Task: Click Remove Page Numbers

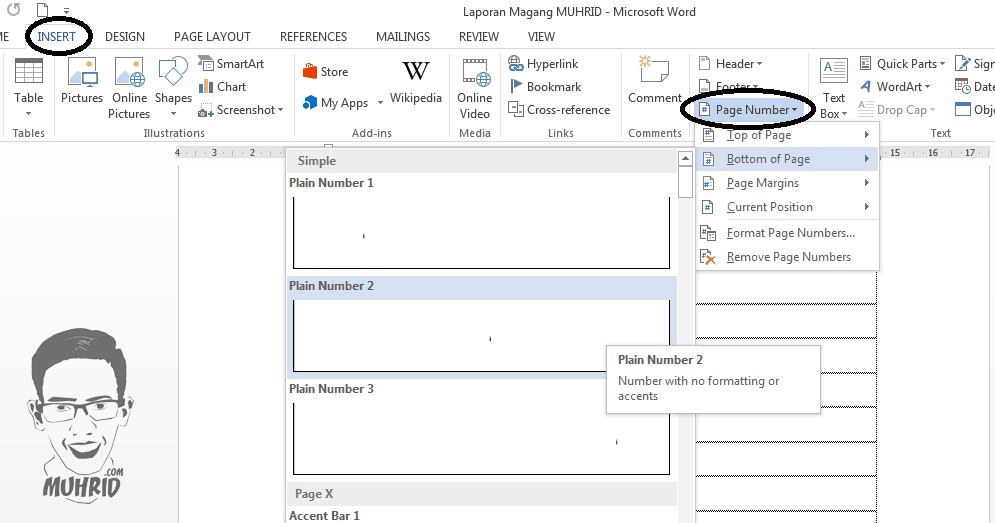Action: click(x=788, y=257)
